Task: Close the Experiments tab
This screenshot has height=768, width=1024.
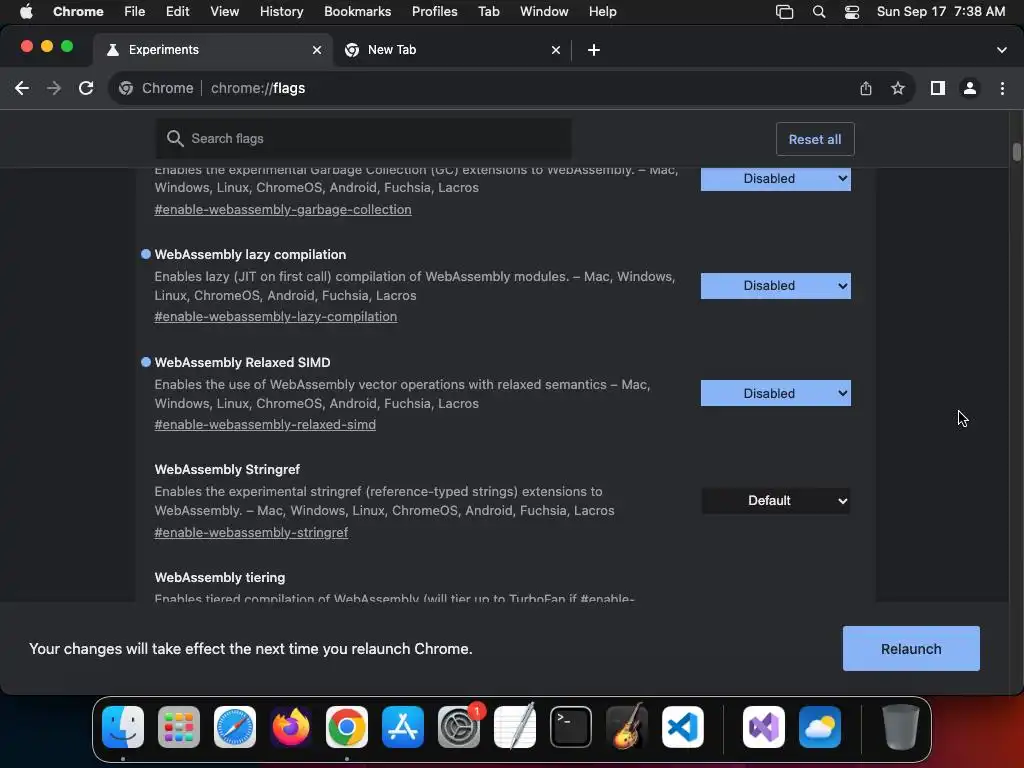Action: click(317, 50)
